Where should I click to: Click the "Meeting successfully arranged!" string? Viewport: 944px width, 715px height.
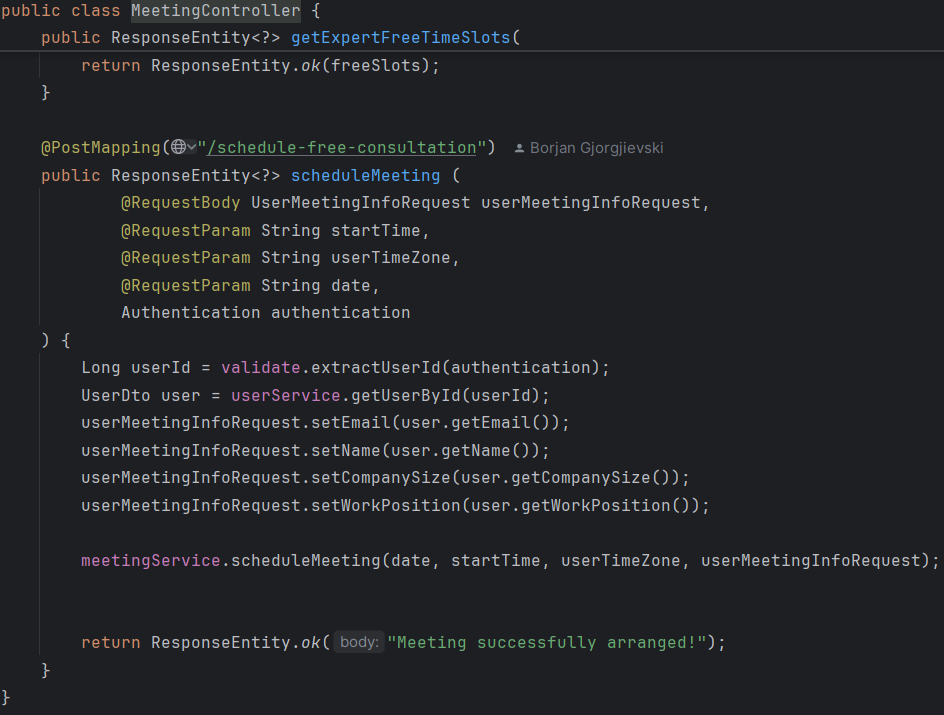point(547,643)
